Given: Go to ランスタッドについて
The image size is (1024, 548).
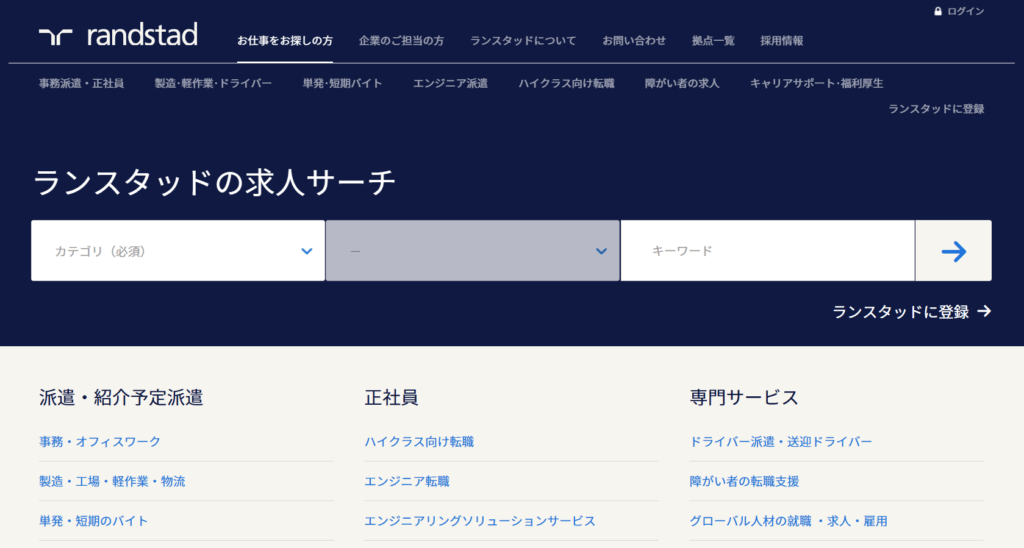Looking at the screenshot, I should tap(523, 41).
